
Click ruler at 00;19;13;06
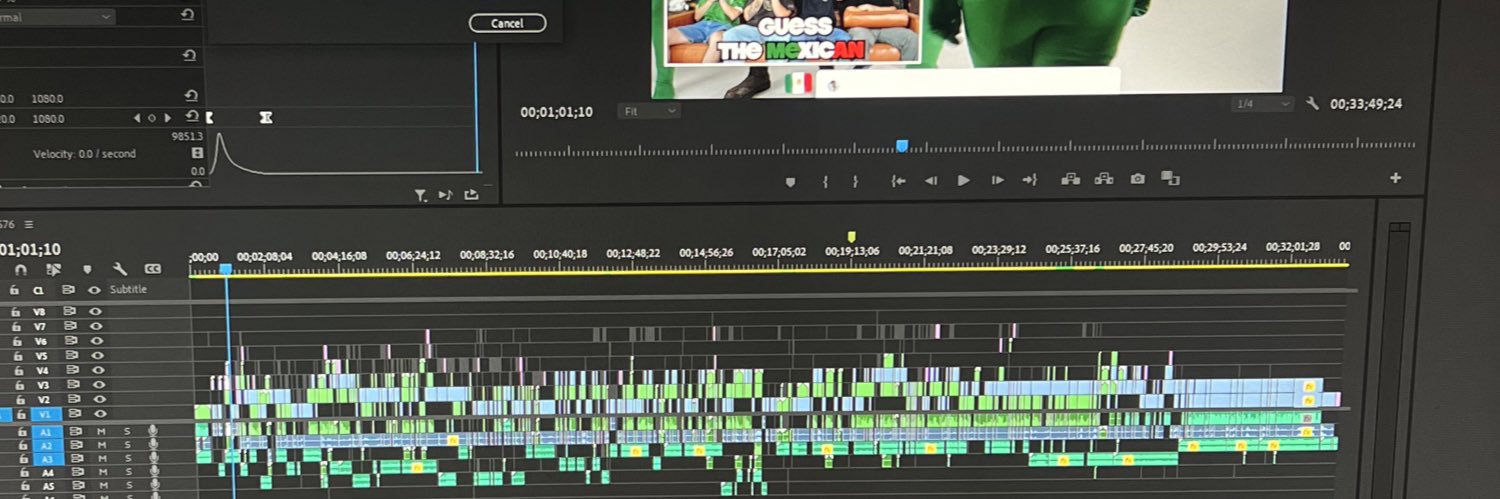point(851,252)
